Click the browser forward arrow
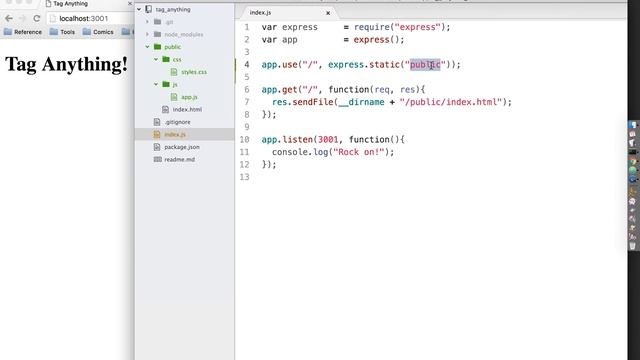 22,18
